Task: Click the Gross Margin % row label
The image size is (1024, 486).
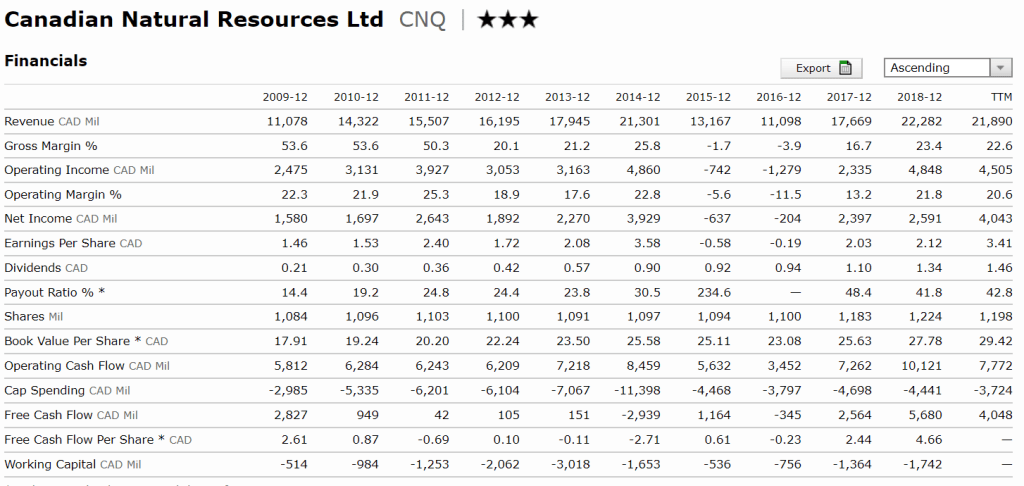Action: click(50, 146)
